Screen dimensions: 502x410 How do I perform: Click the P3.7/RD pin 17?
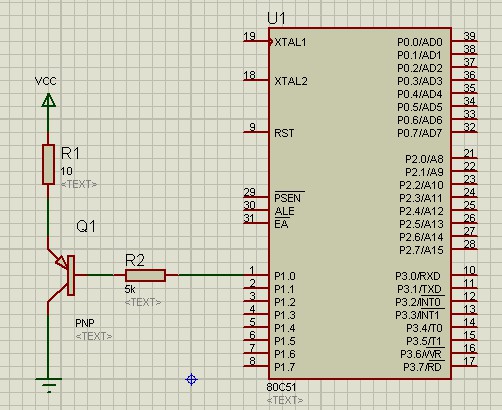tap(464, 366)
